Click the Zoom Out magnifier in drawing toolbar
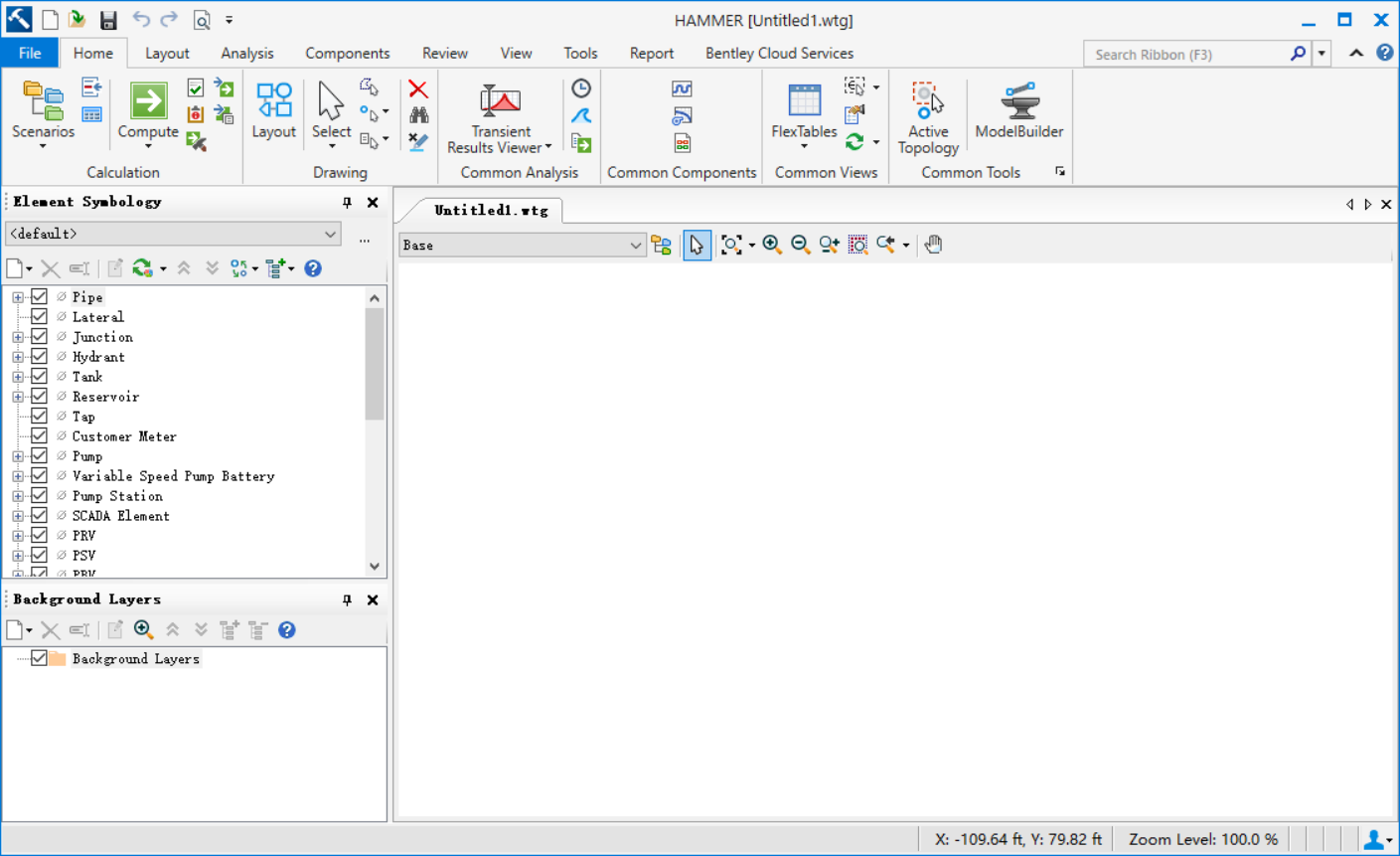 pyautogui.click(x=800, y=245)
